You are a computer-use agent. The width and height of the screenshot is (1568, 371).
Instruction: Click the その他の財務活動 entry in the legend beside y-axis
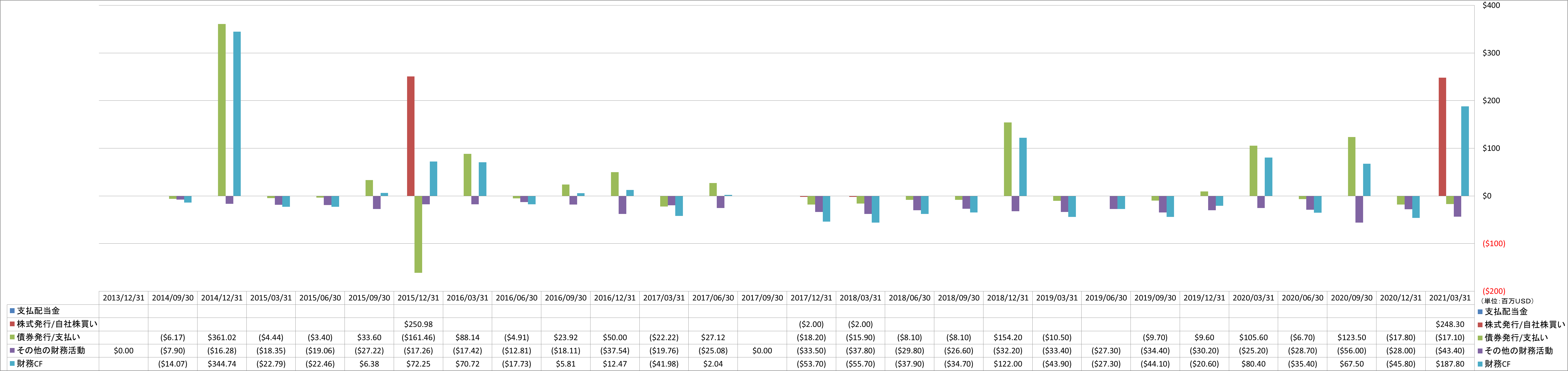[1515, 351]
